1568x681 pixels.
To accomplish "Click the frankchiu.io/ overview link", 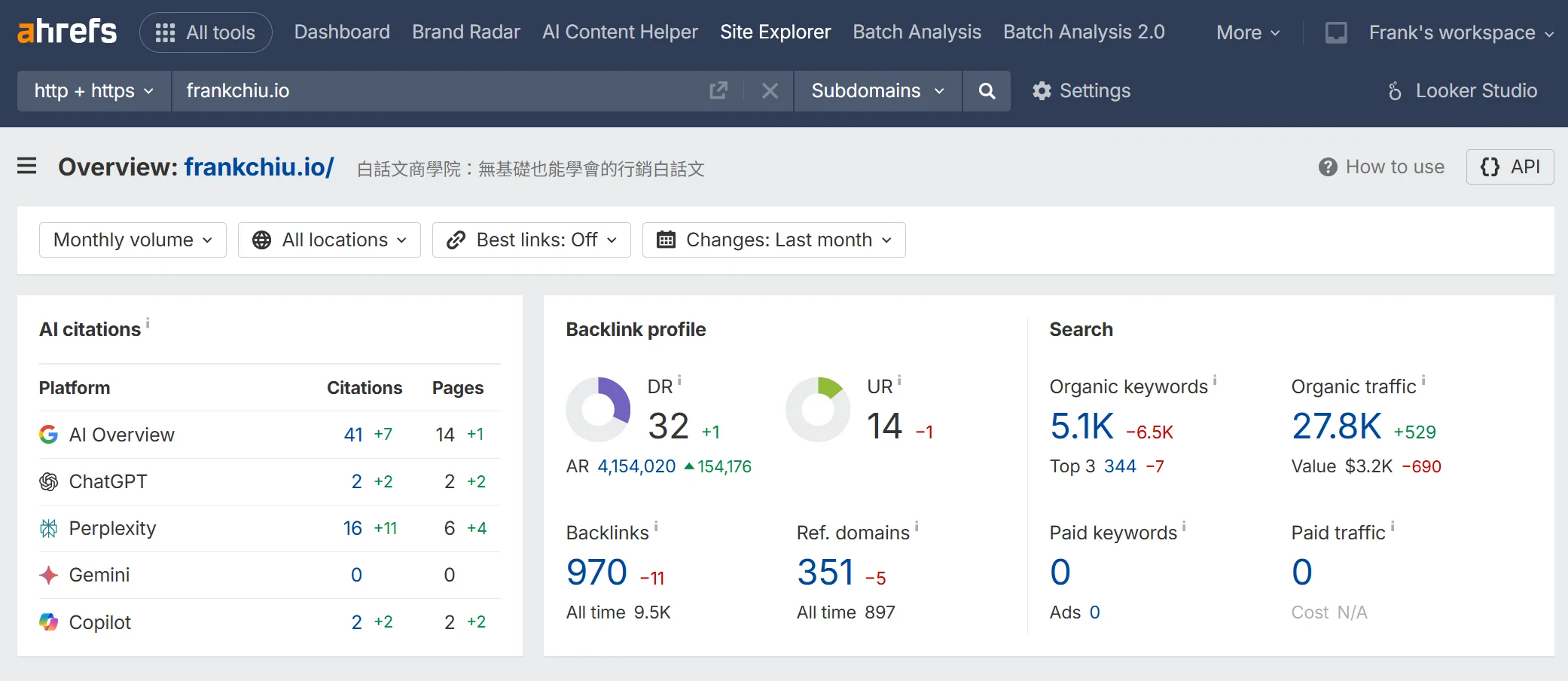I will pyautogui.click(x=259, y=166).
